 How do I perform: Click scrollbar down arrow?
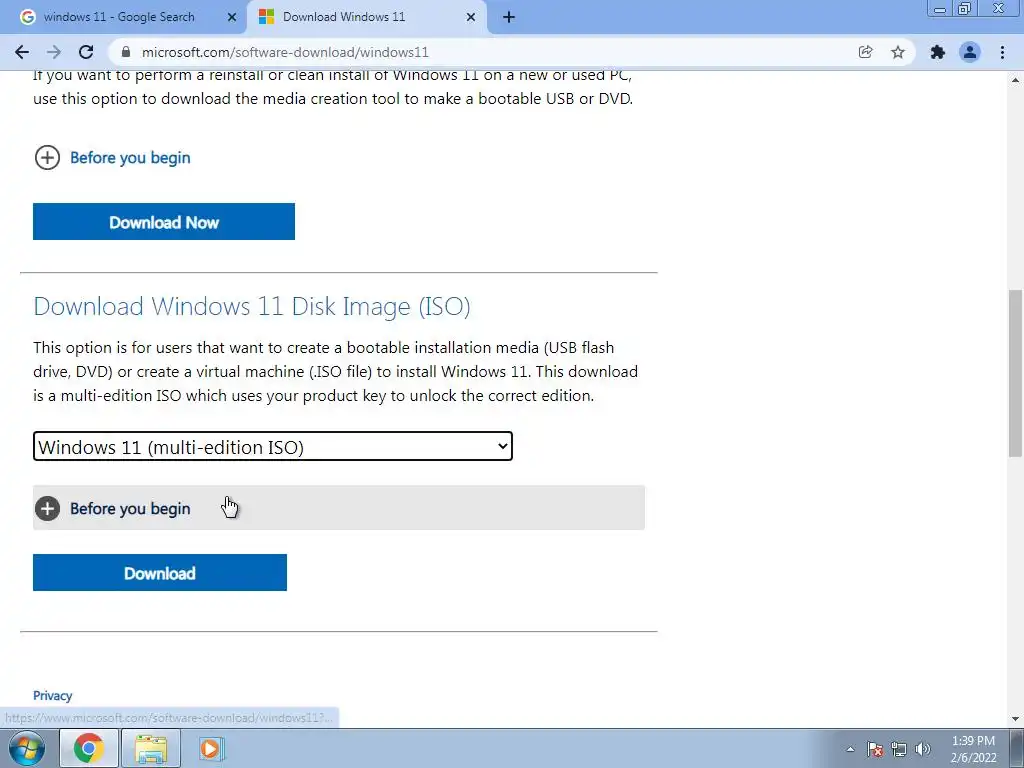[x=1015, y=719]
